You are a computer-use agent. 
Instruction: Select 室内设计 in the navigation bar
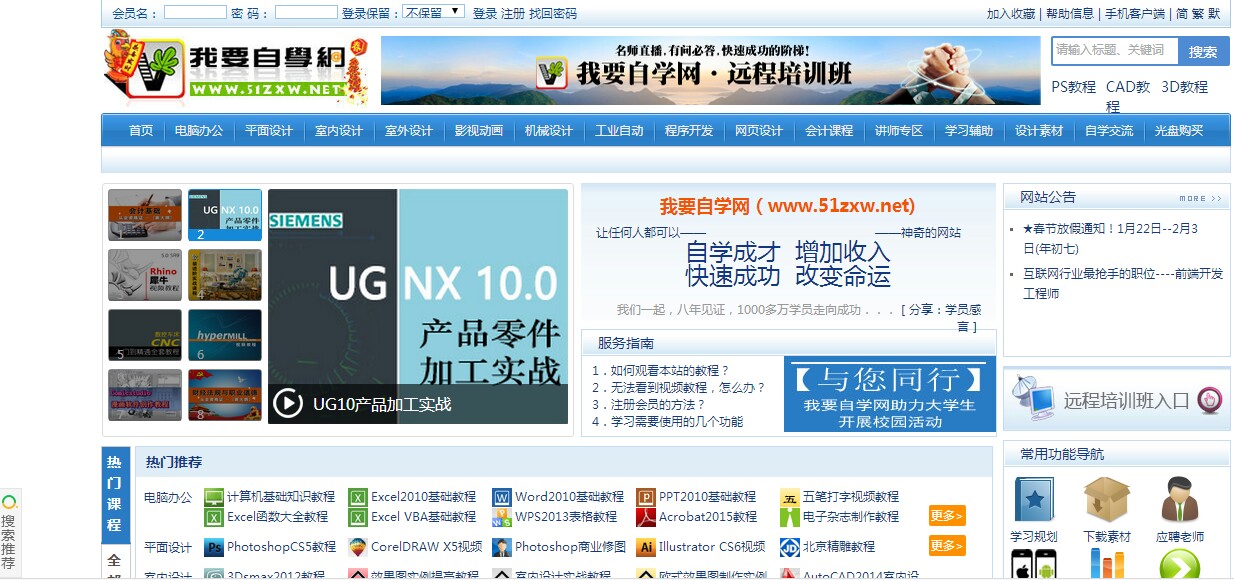(339, 131)
